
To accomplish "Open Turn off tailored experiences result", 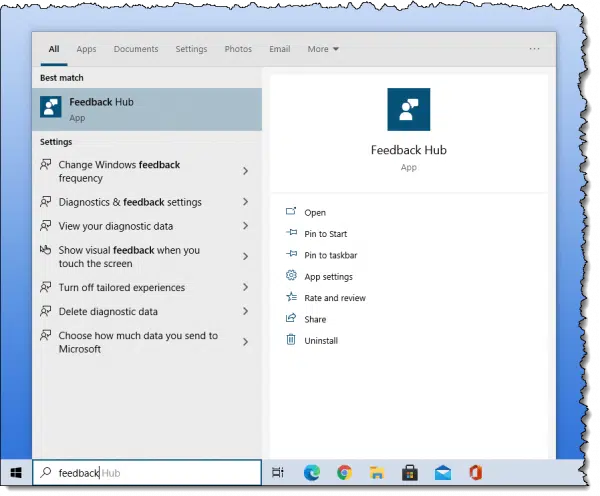I will click(145, 287).
